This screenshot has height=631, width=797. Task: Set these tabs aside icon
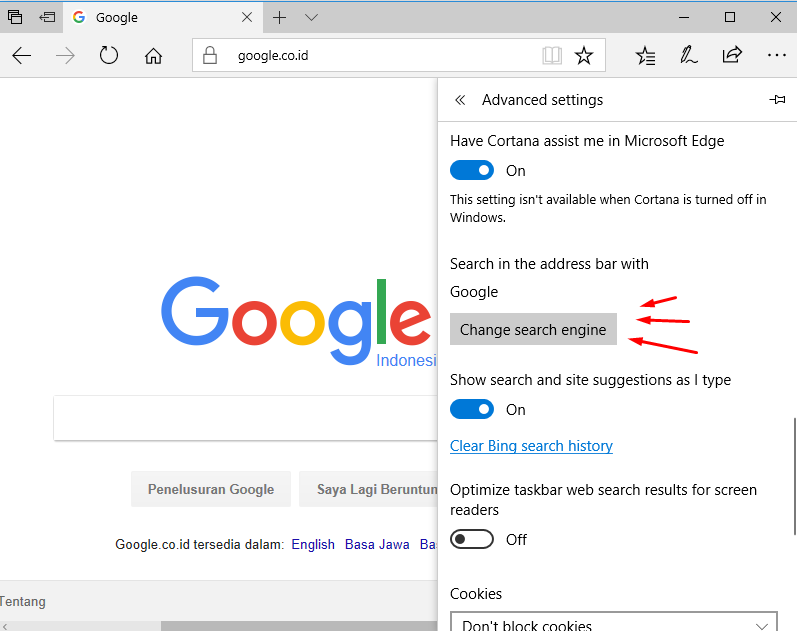pos(47,17)
